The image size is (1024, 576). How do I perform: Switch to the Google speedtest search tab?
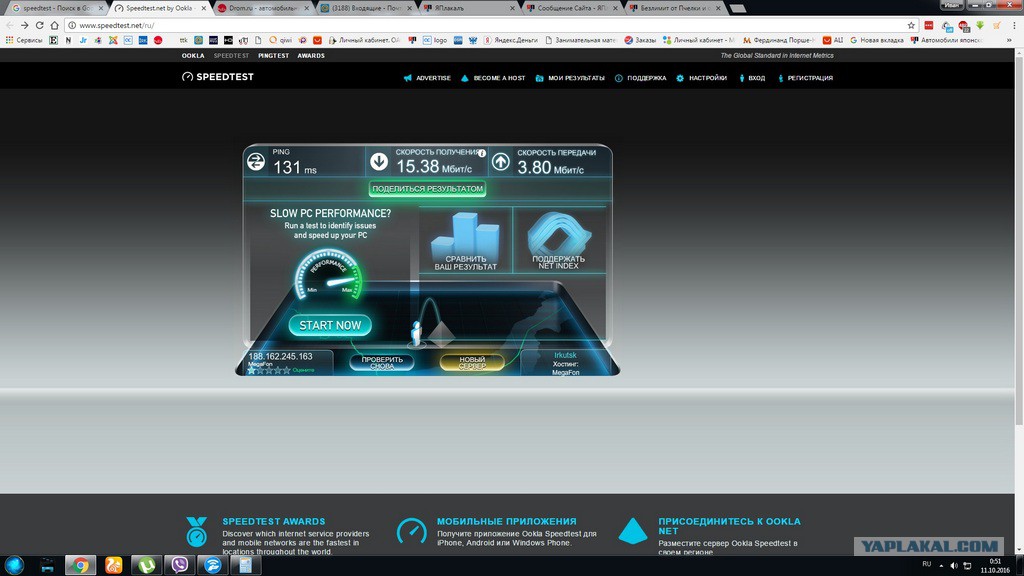[x=55, y=8]
